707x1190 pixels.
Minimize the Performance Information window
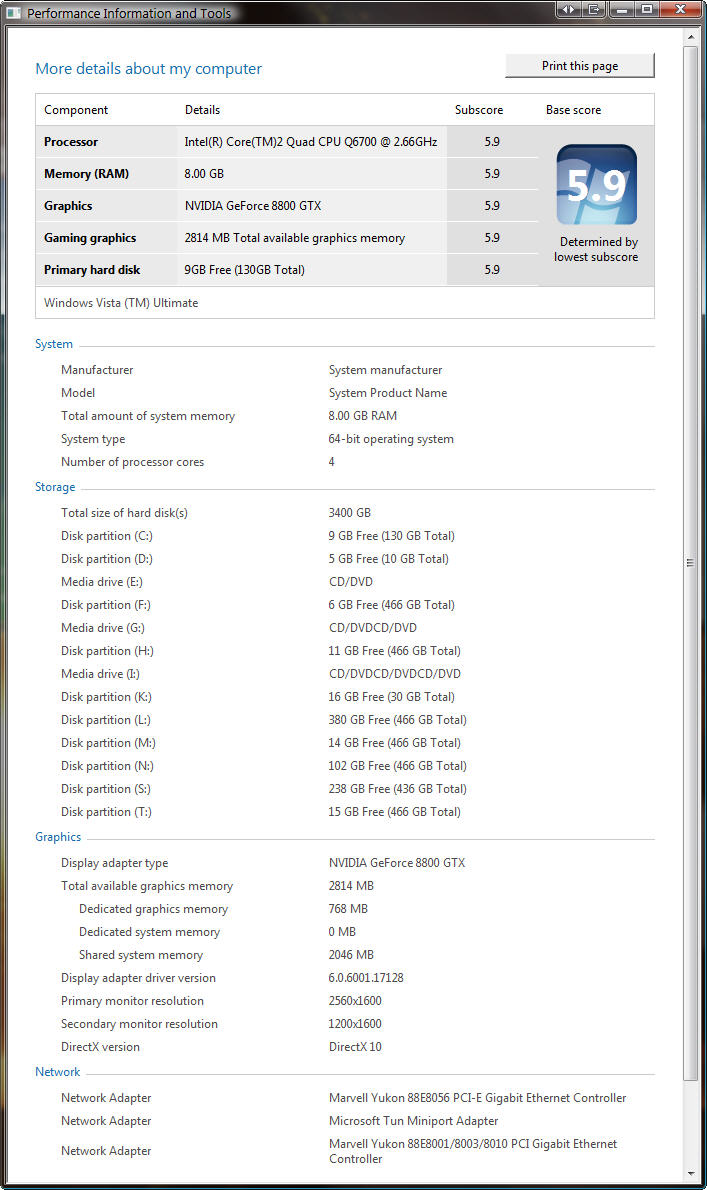(x=621, y=9)
